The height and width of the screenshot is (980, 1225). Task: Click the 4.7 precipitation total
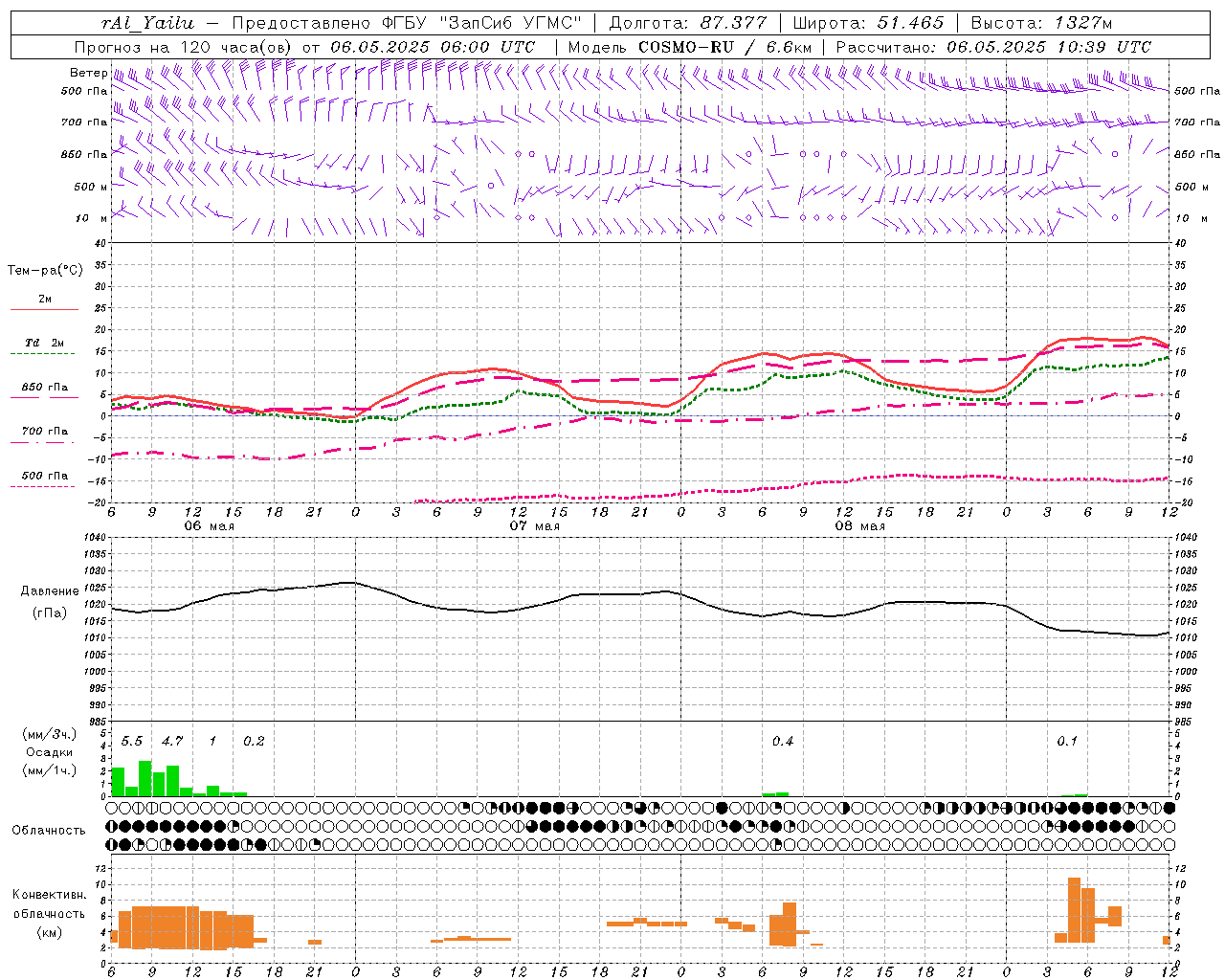pyautogui.click(x=172, y=742)
